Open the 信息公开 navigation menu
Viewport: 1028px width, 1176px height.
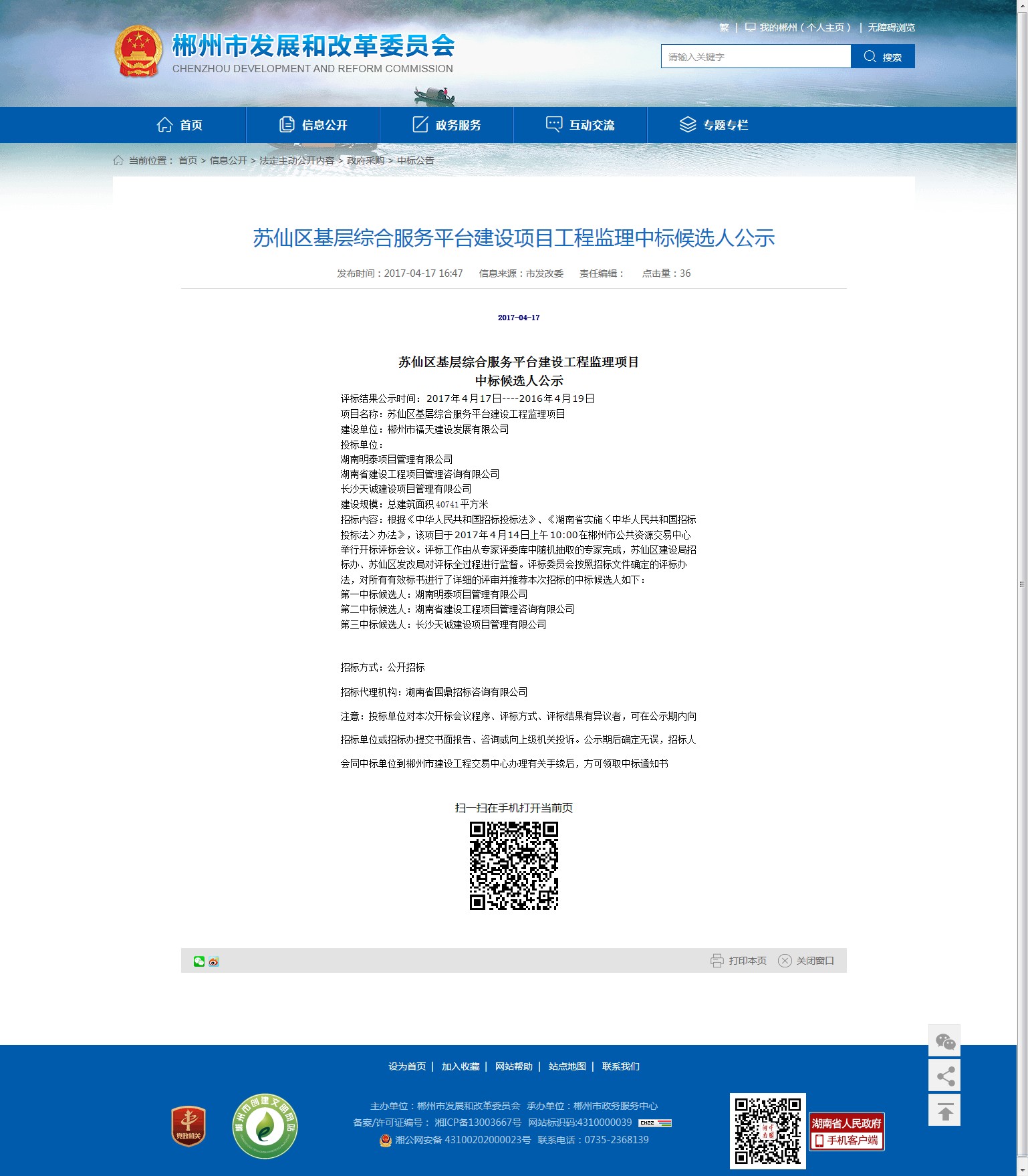(x=313, y=125)
